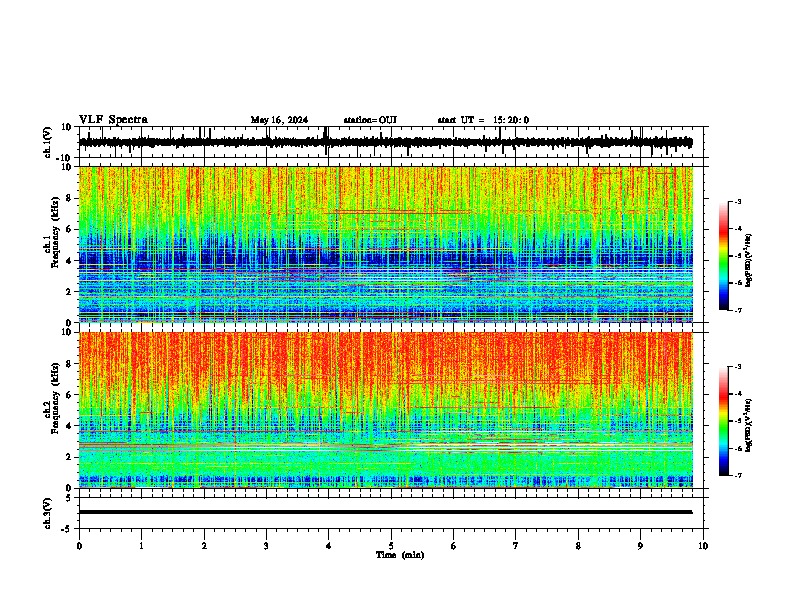Image resolution: width=792 pixels, height=612 pixels.
Task: Click inside the ch.1 spectrogram panel
Action: pyautogui.click(x=385, y=244)
